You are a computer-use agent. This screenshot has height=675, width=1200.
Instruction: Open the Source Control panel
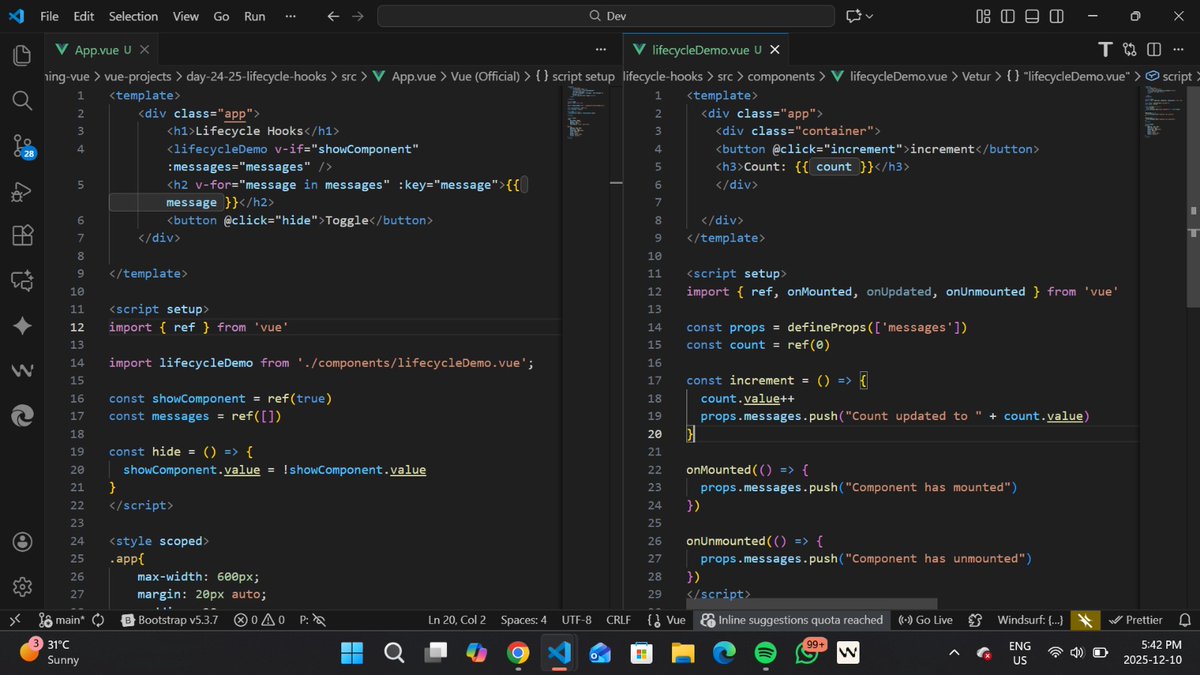(x=21, y=146)
